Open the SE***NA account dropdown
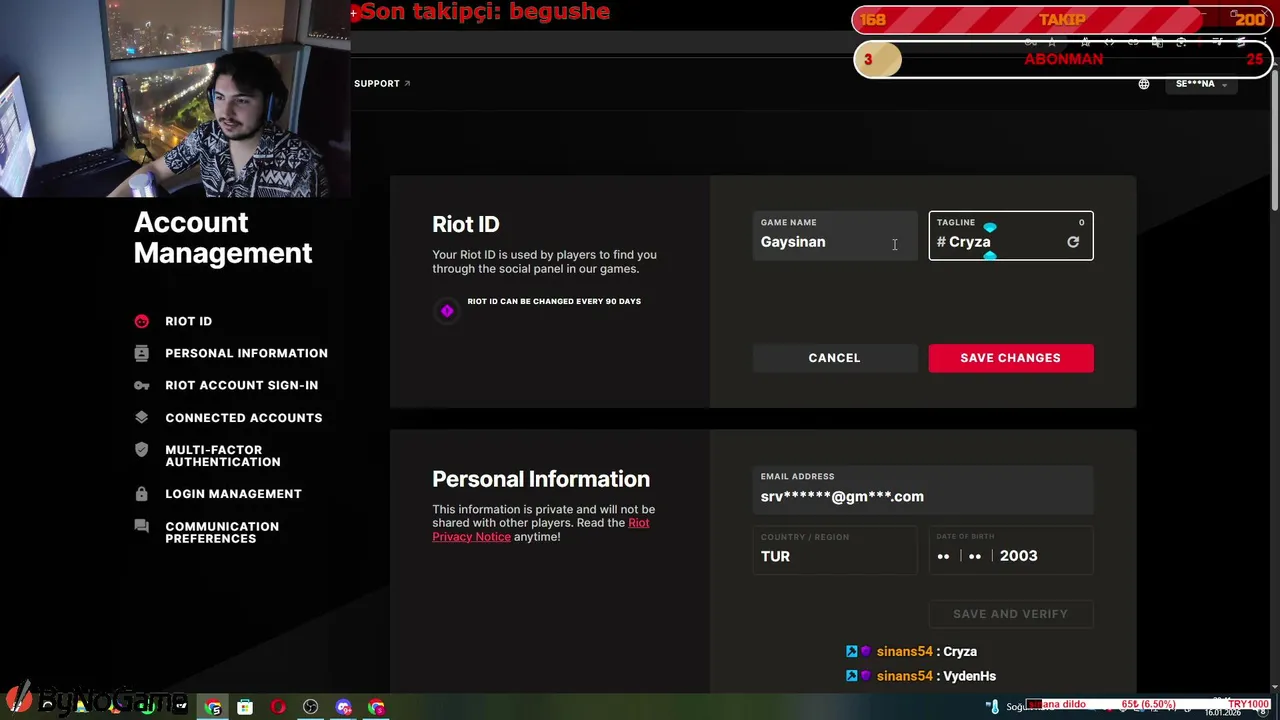The image size is (1280, 720). click(1201, 84)
